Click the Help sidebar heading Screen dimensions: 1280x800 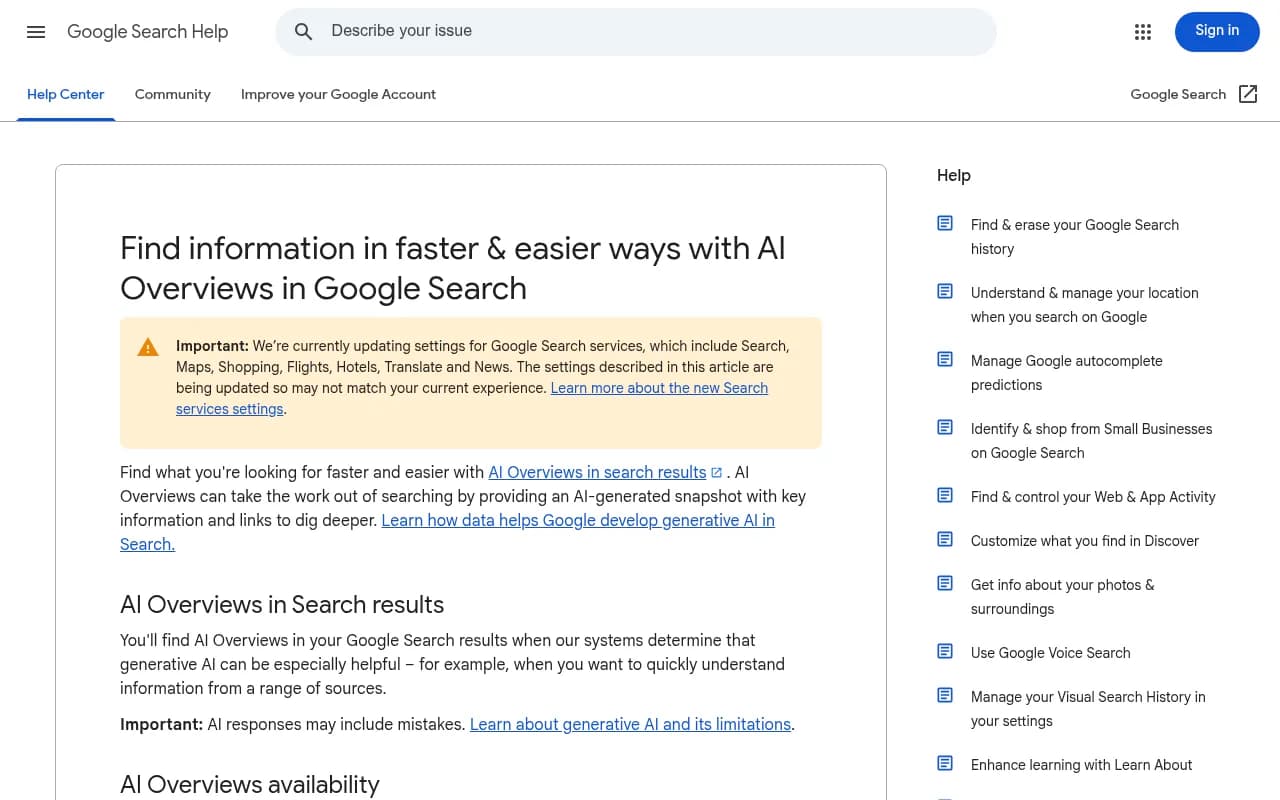[x=954, y=175]
